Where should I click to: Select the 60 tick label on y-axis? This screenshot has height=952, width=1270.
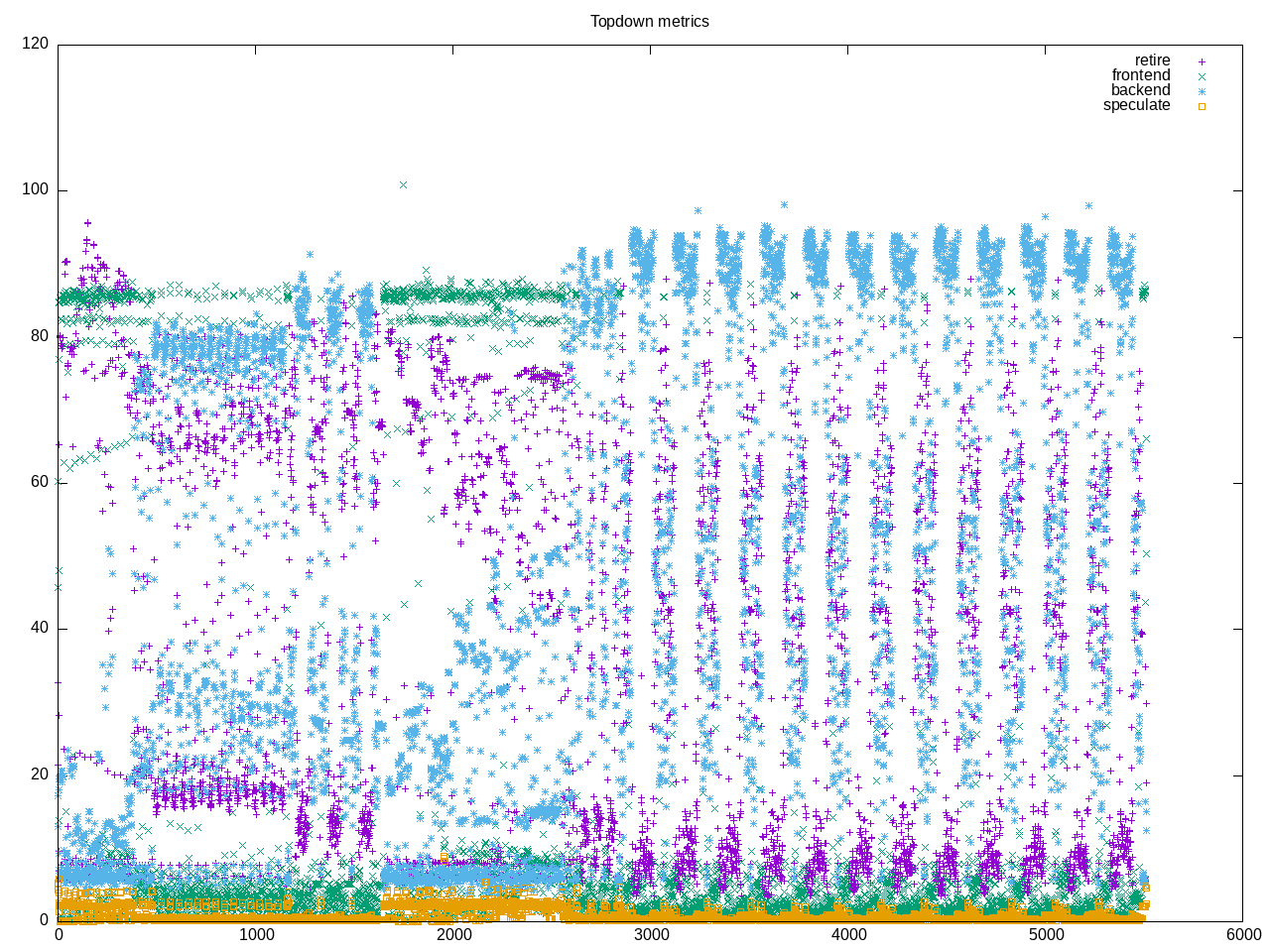pyautogui.click(x=39, y=482)
